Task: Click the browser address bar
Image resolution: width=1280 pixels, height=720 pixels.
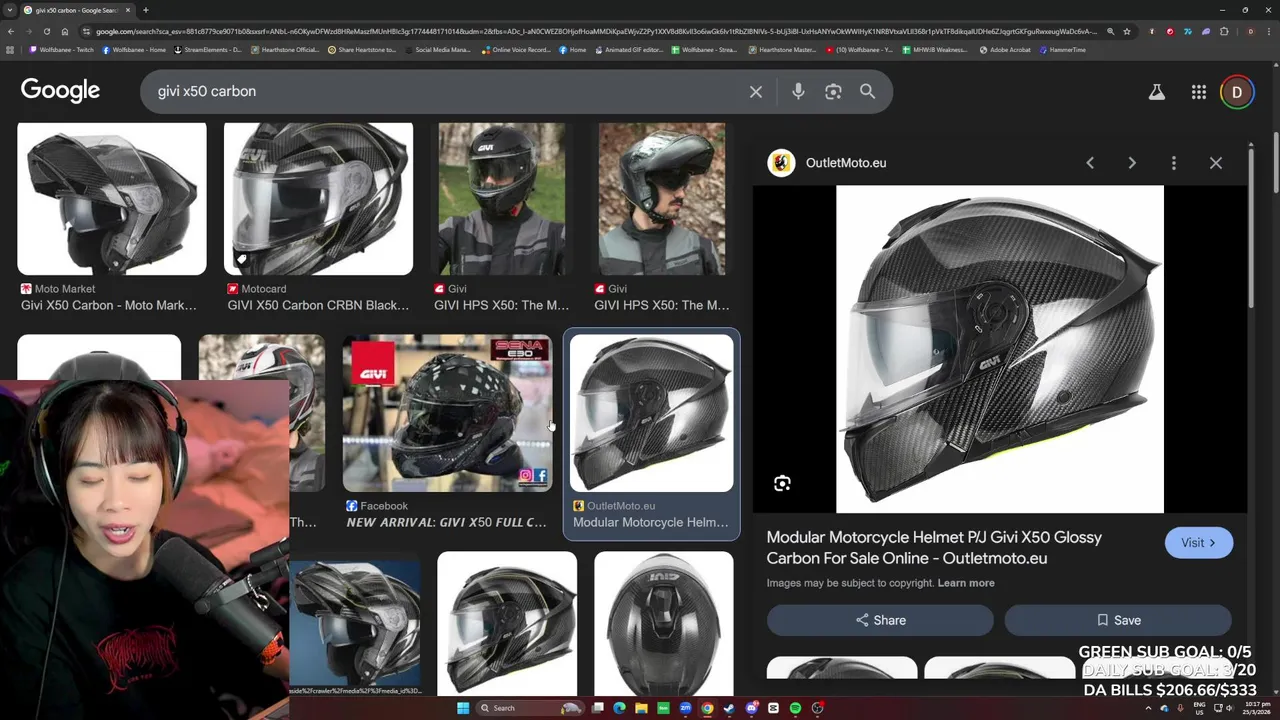Action: coord(595,31)
